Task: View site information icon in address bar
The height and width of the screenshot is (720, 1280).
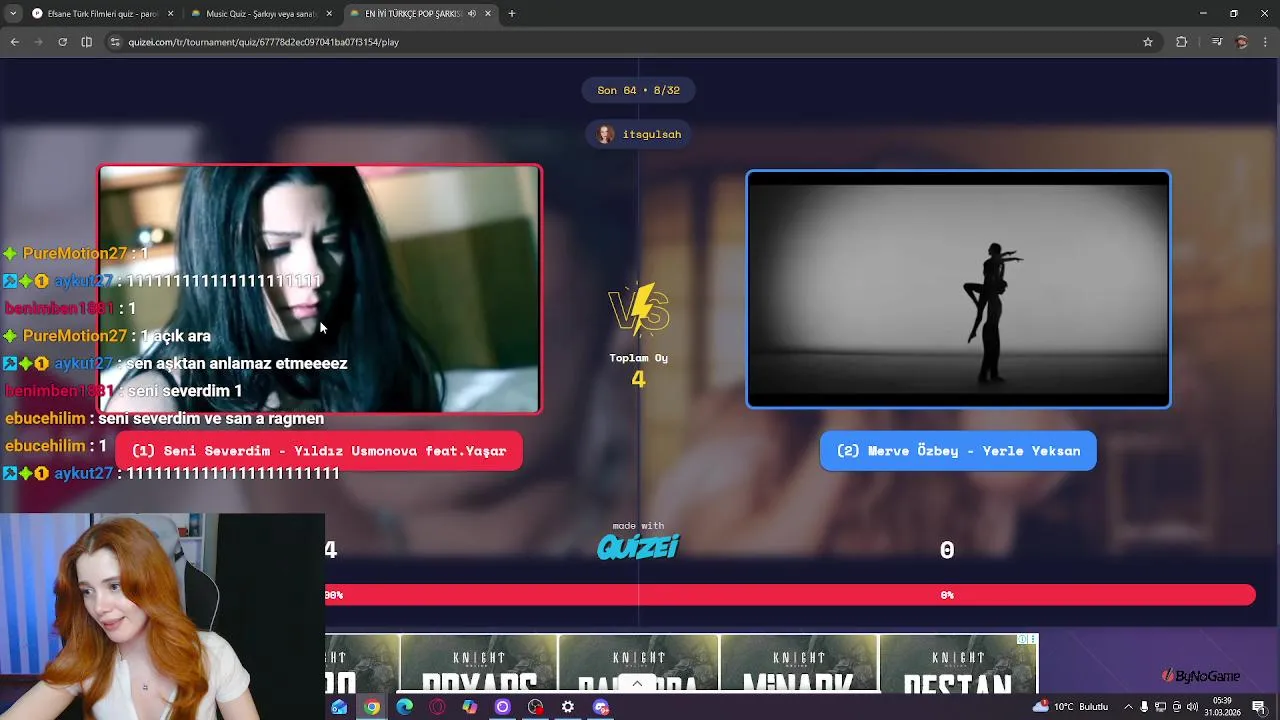Action: click(115, 42)
